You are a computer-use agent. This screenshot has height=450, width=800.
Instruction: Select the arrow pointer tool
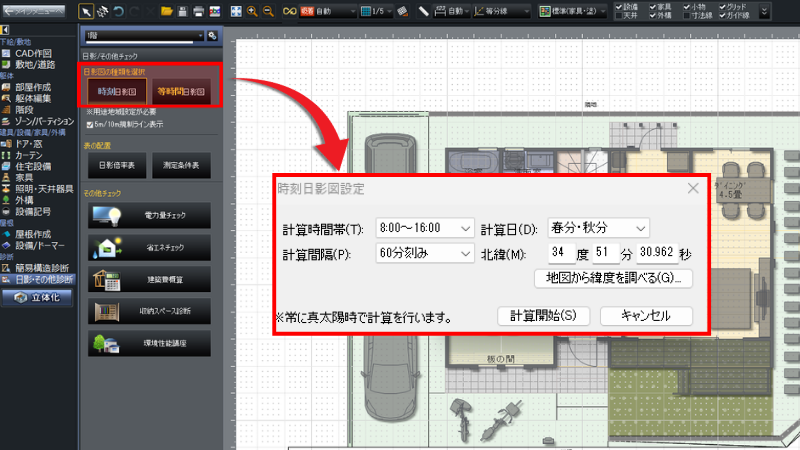click(86, 11)
